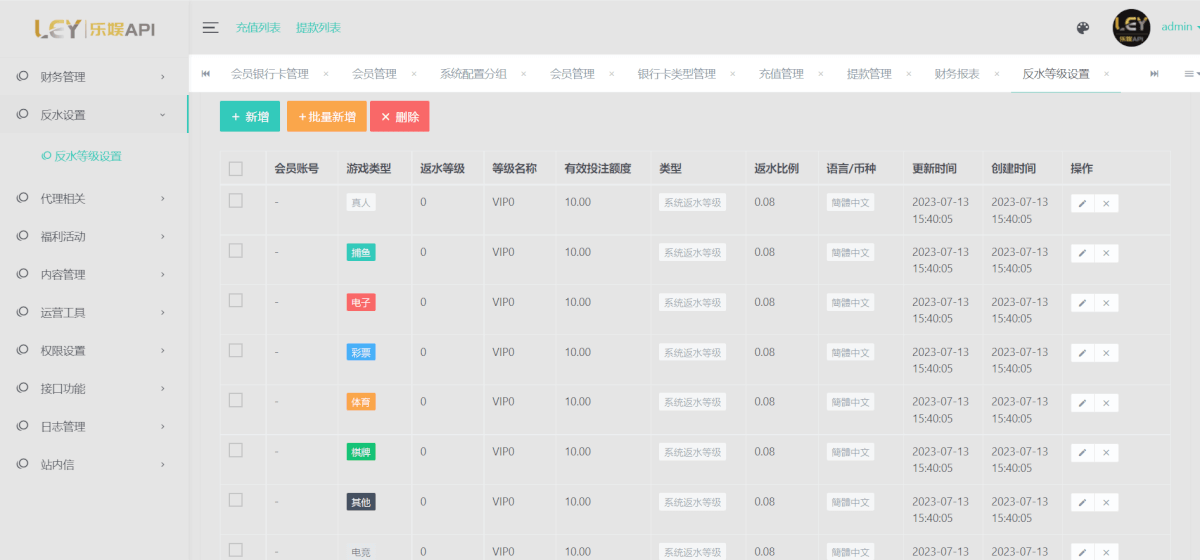Check the 电子 row checkbox

[236, 301]
